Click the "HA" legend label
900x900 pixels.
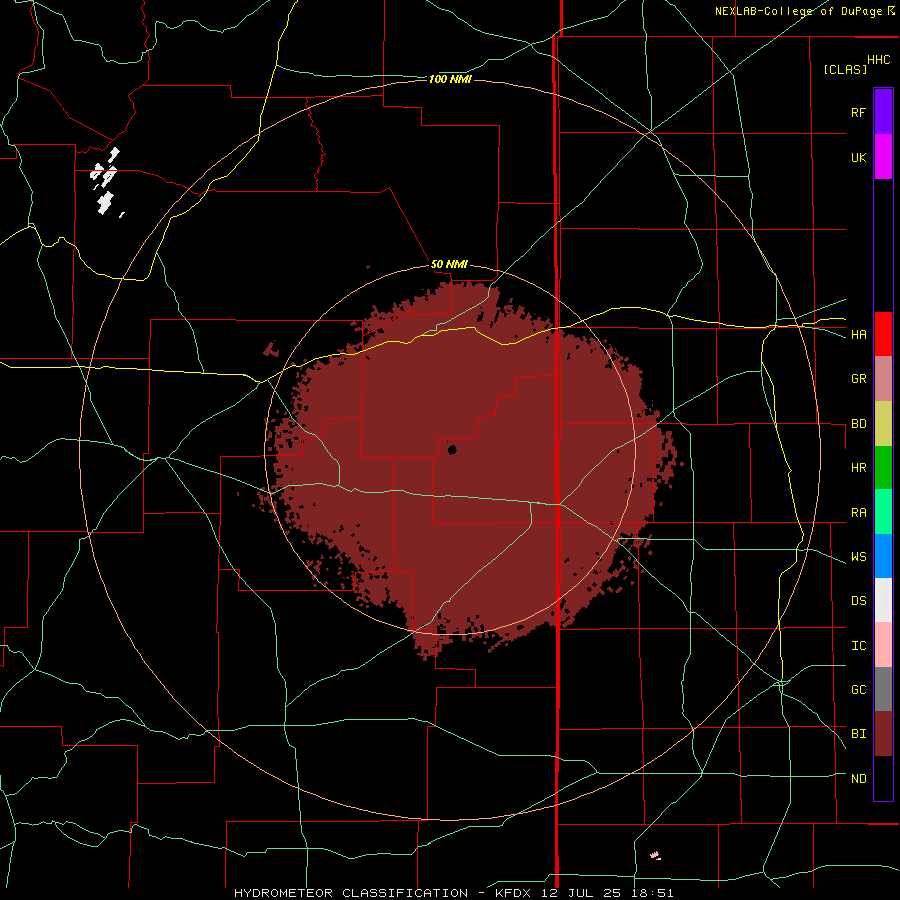tap(858, 335)
